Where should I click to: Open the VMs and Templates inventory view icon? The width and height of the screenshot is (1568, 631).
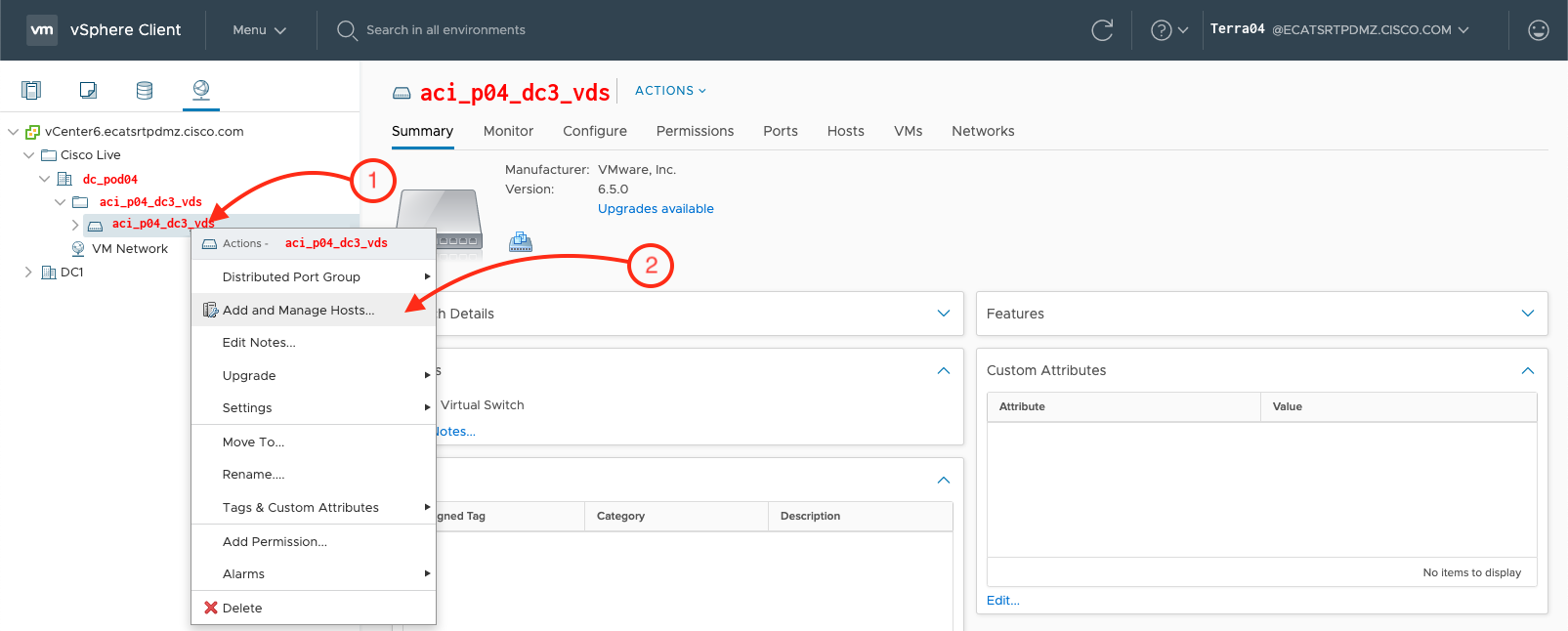coord(88,90)
